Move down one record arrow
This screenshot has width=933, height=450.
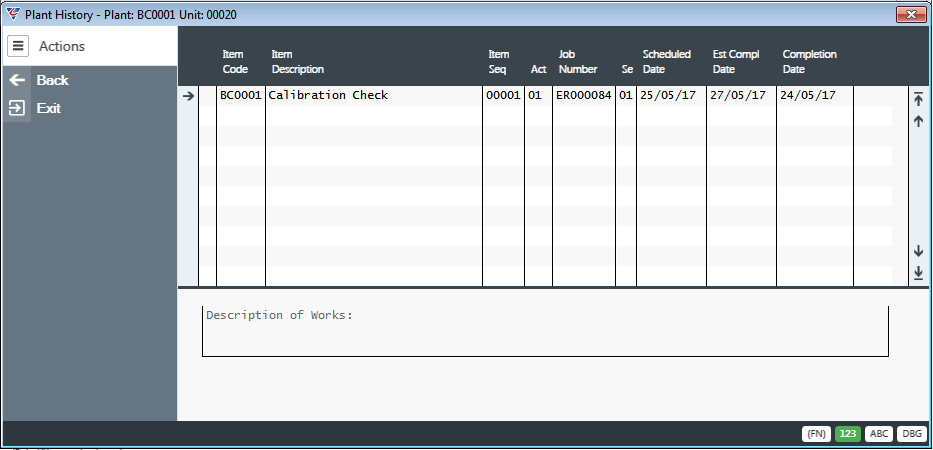(x=918, y=251)
